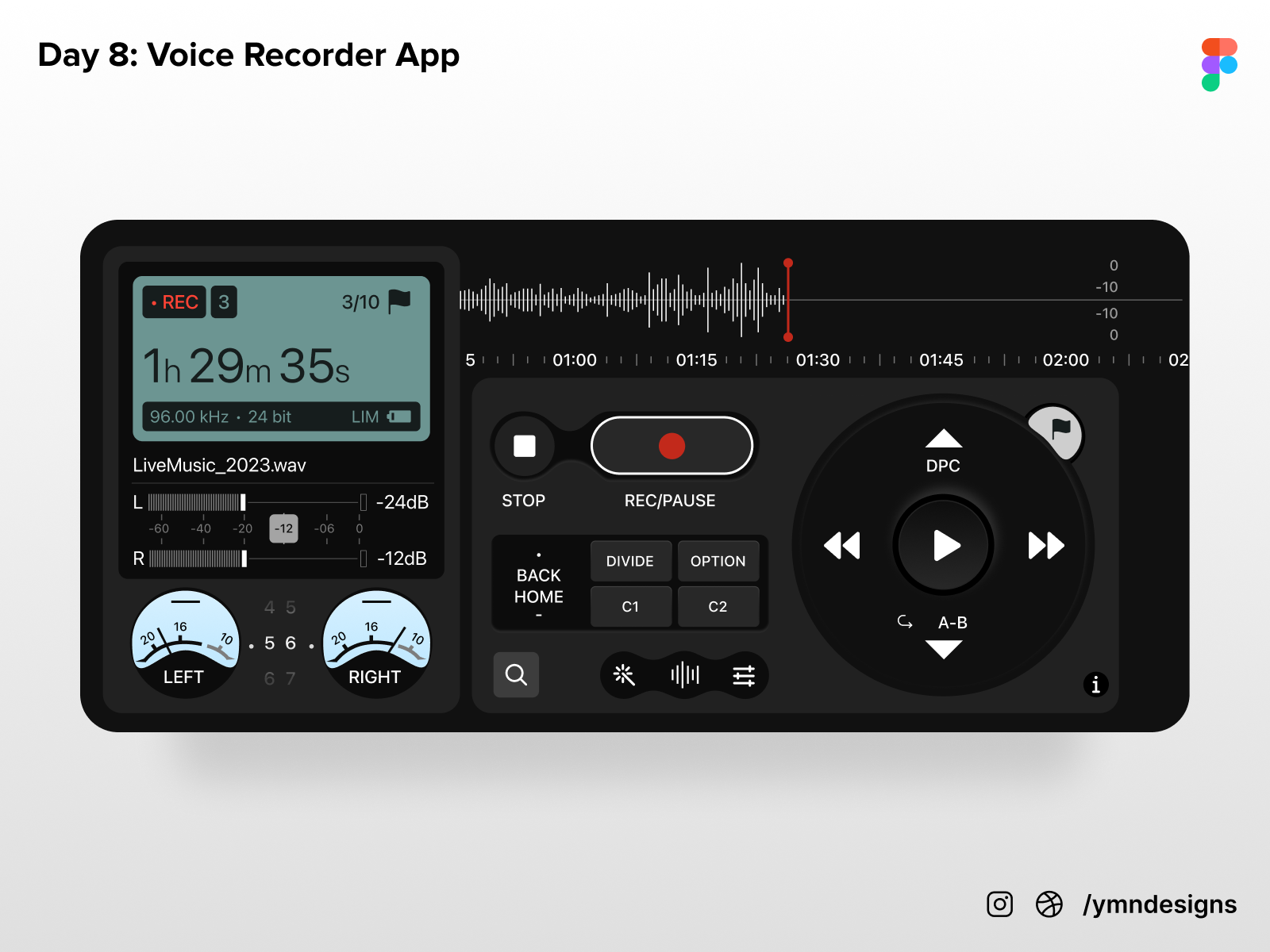Screen dimensions: 1270x952
Task: Open the waveform visualization icon
Action: pos(684,675)
